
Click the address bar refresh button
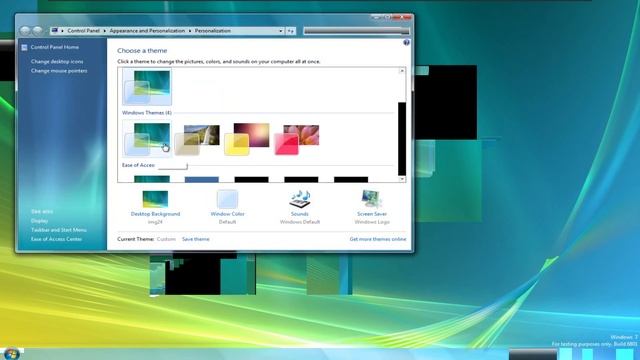(x=291, y=31)
